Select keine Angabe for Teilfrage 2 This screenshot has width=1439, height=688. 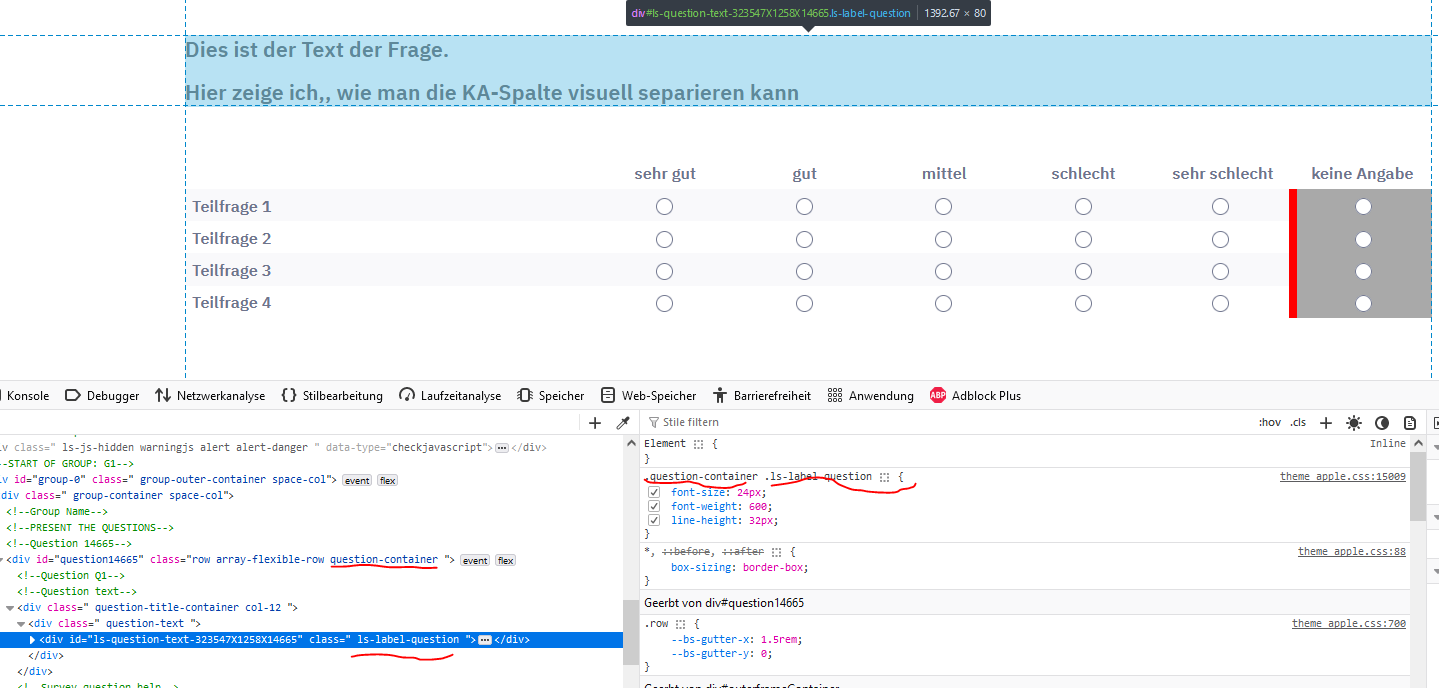click(x=1363, y=239)
